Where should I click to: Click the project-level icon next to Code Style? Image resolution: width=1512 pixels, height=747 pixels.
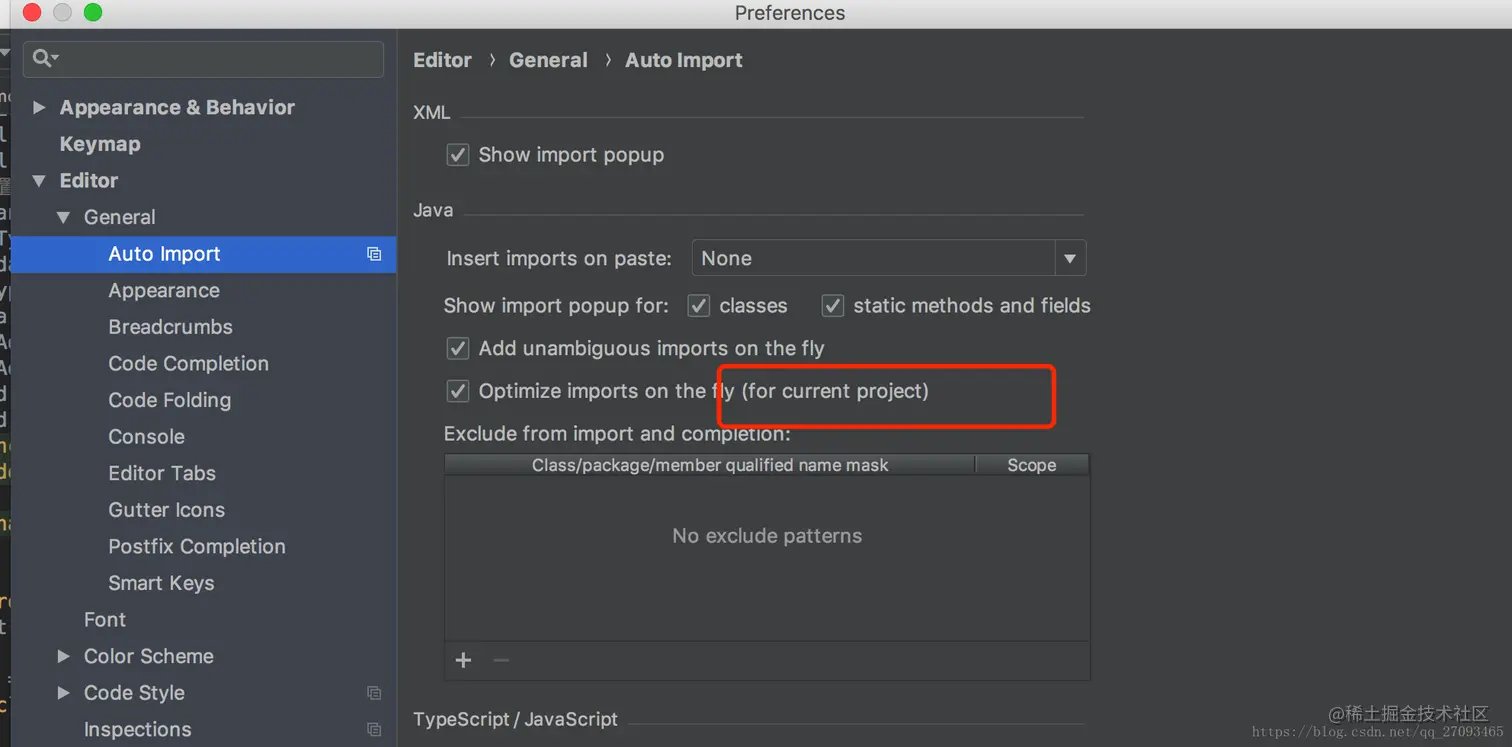[x=374, y=693]
